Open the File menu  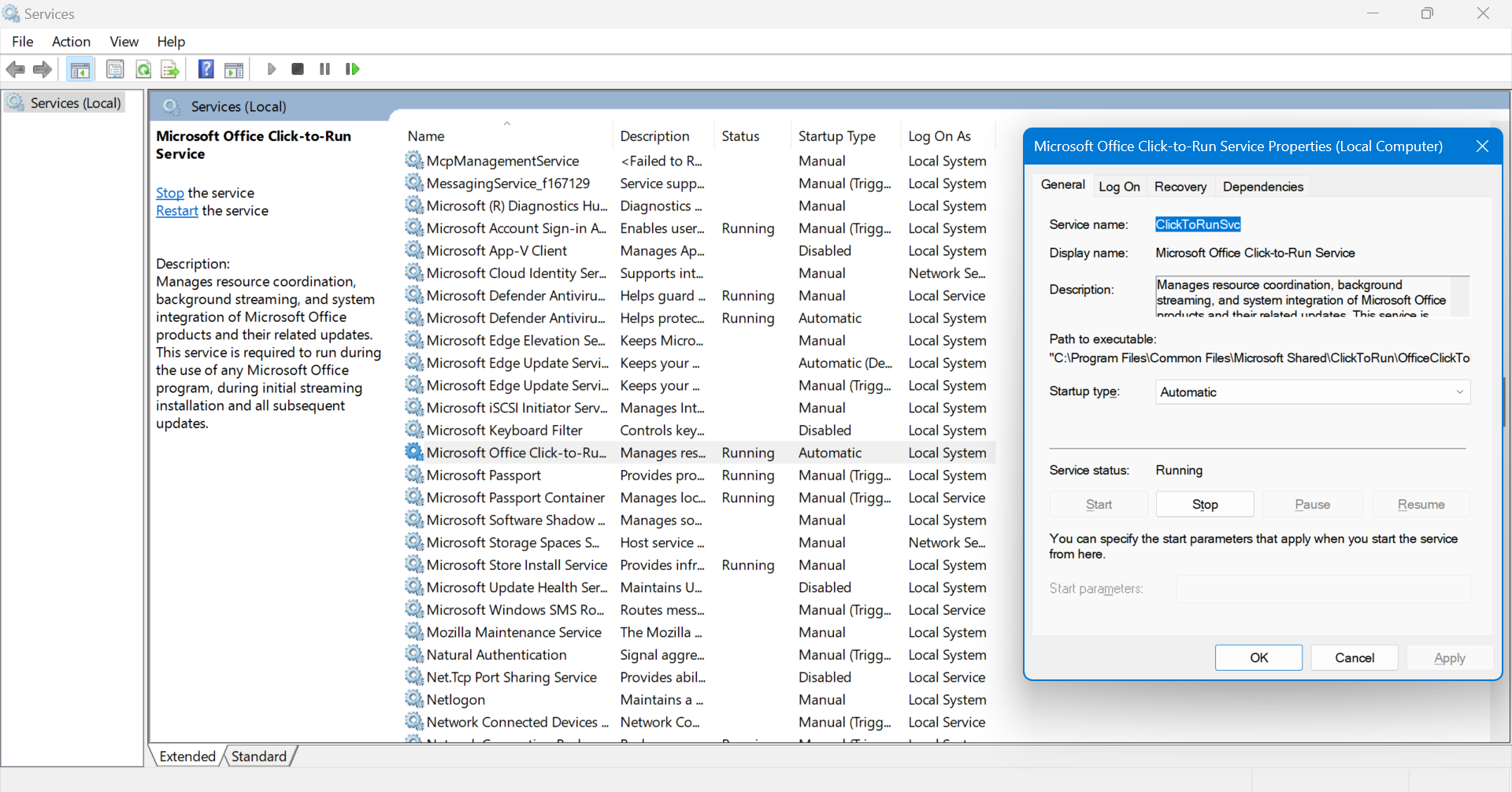pos(23,42)
